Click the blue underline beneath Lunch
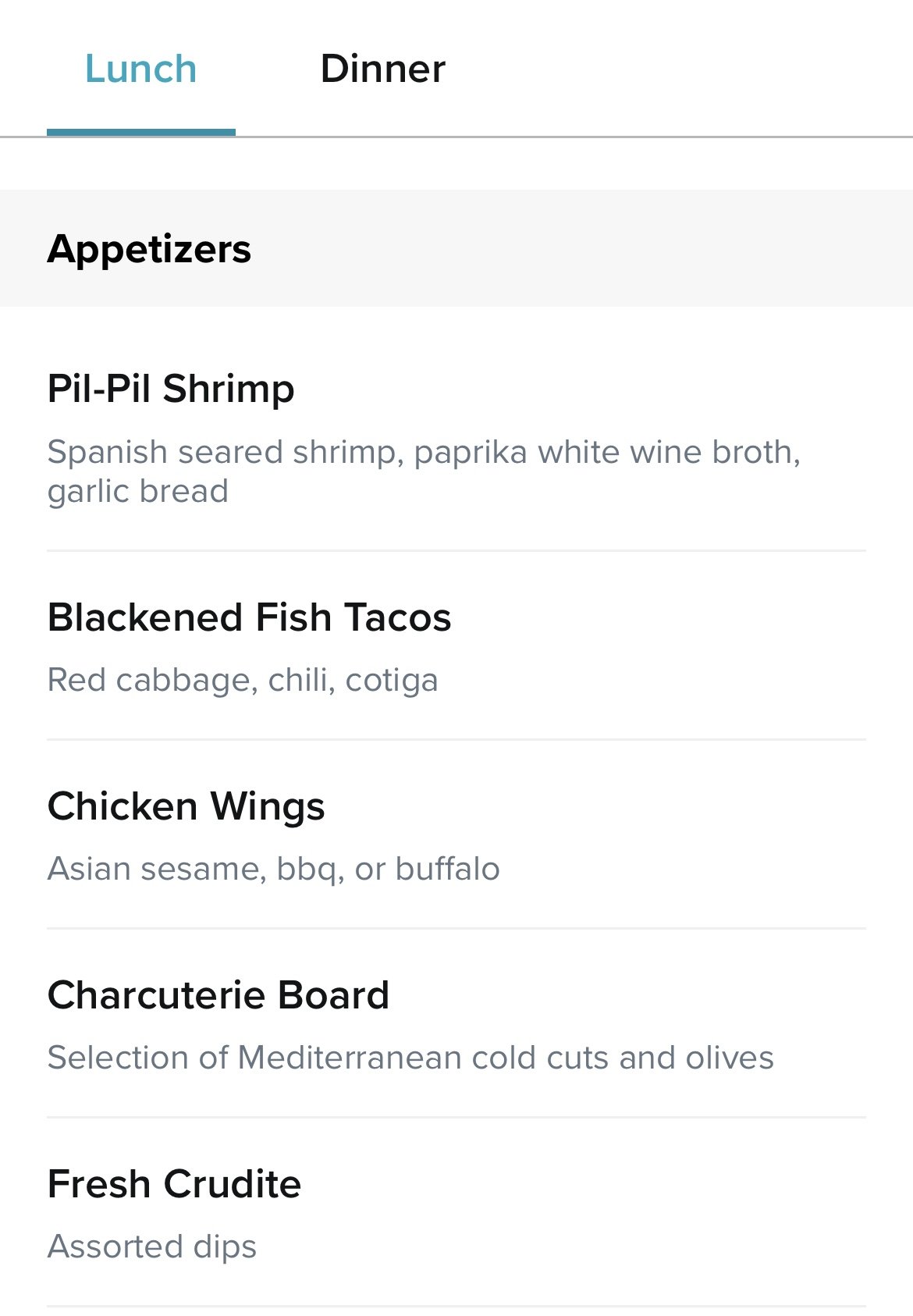Viewport: 913px width, 1316px height. (x=140, y=132)
